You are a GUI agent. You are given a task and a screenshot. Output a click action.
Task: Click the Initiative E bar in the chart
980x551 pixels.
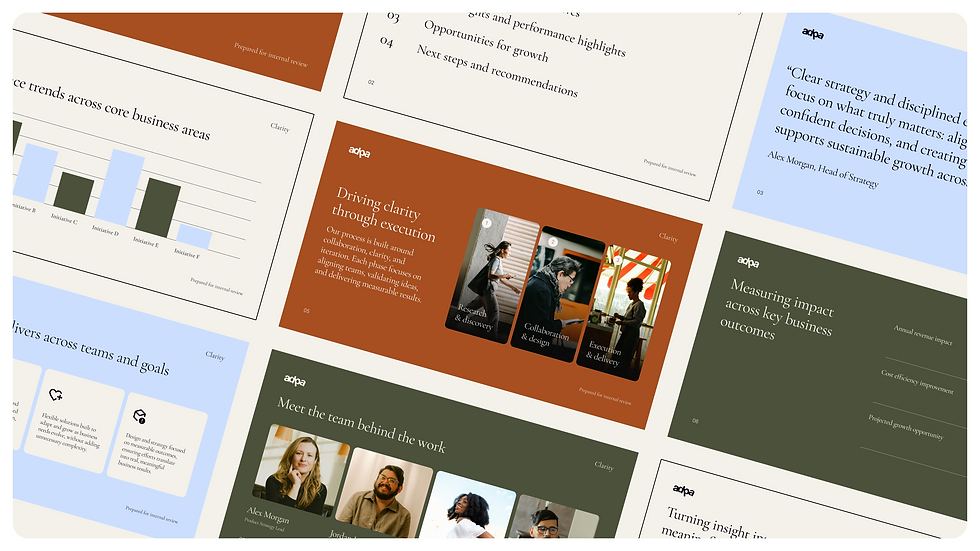158,208
